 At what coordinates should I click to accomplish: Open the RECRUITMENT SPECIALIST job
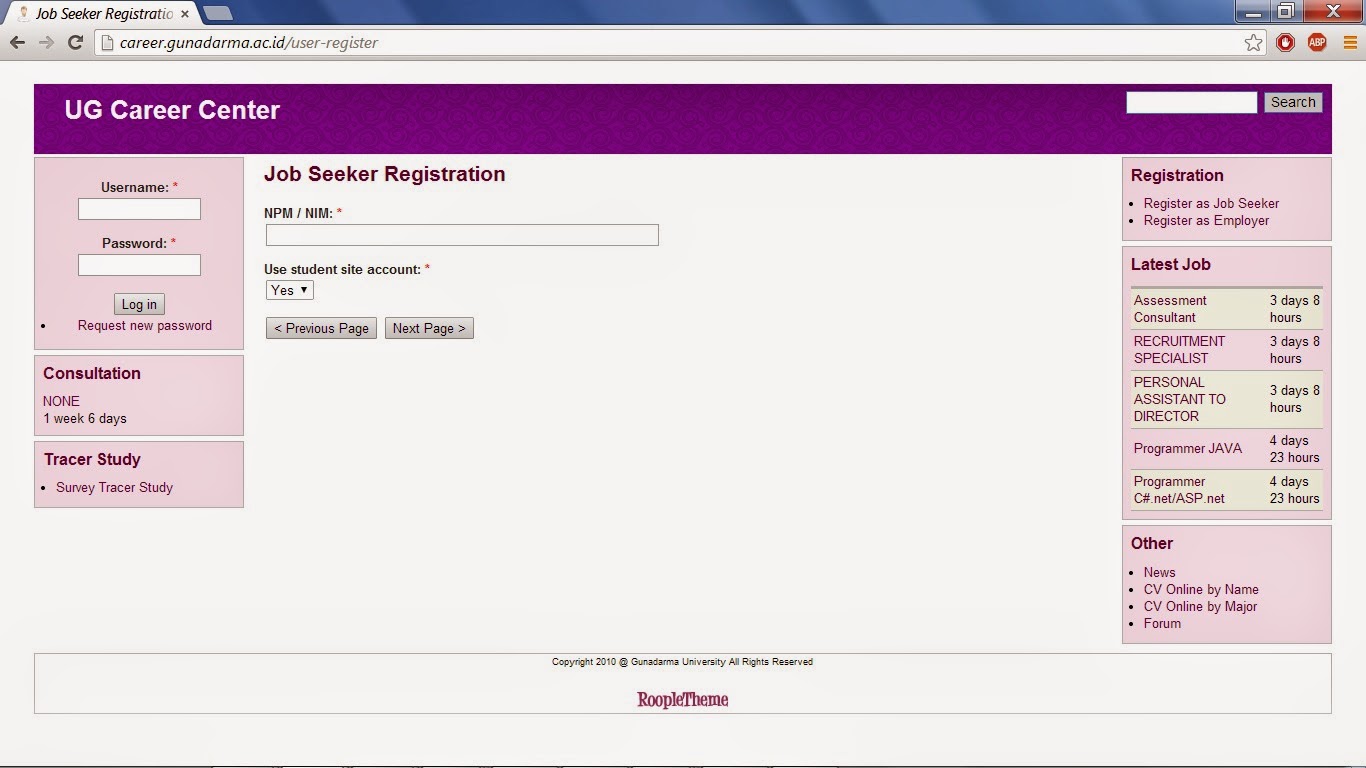point(1179,350)
